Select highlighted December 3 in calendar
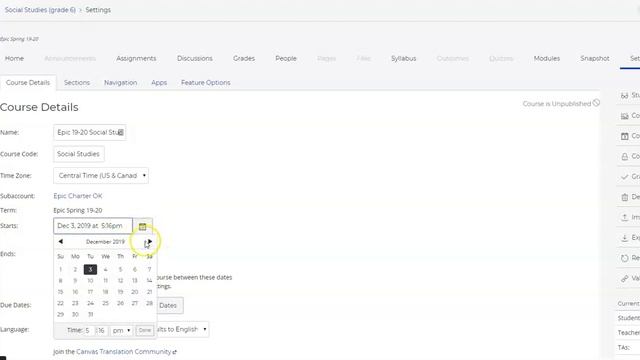 (x=90, y=269)
